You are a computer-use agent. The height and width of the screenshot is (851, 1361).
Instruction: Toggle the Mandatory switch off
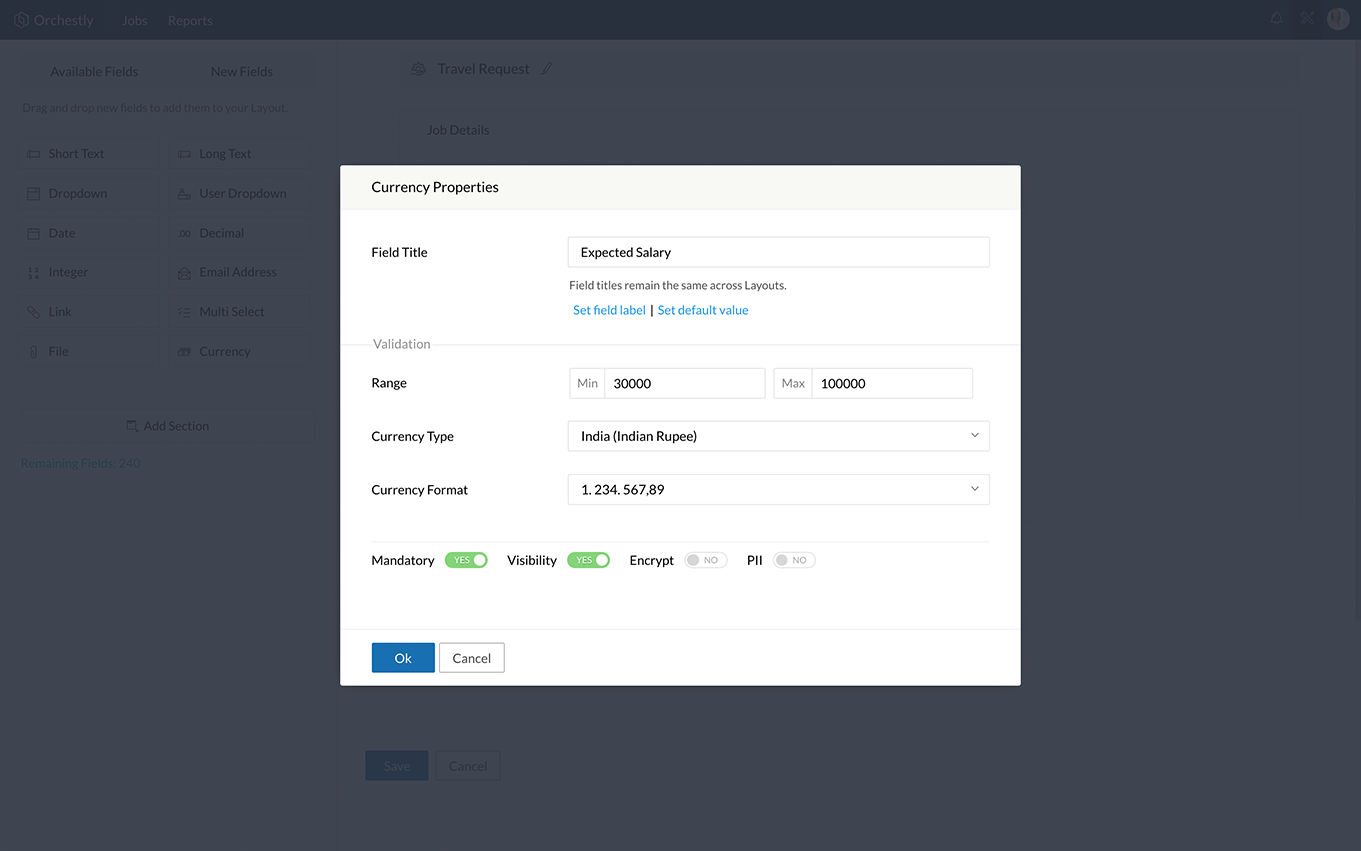pos(466,560)
